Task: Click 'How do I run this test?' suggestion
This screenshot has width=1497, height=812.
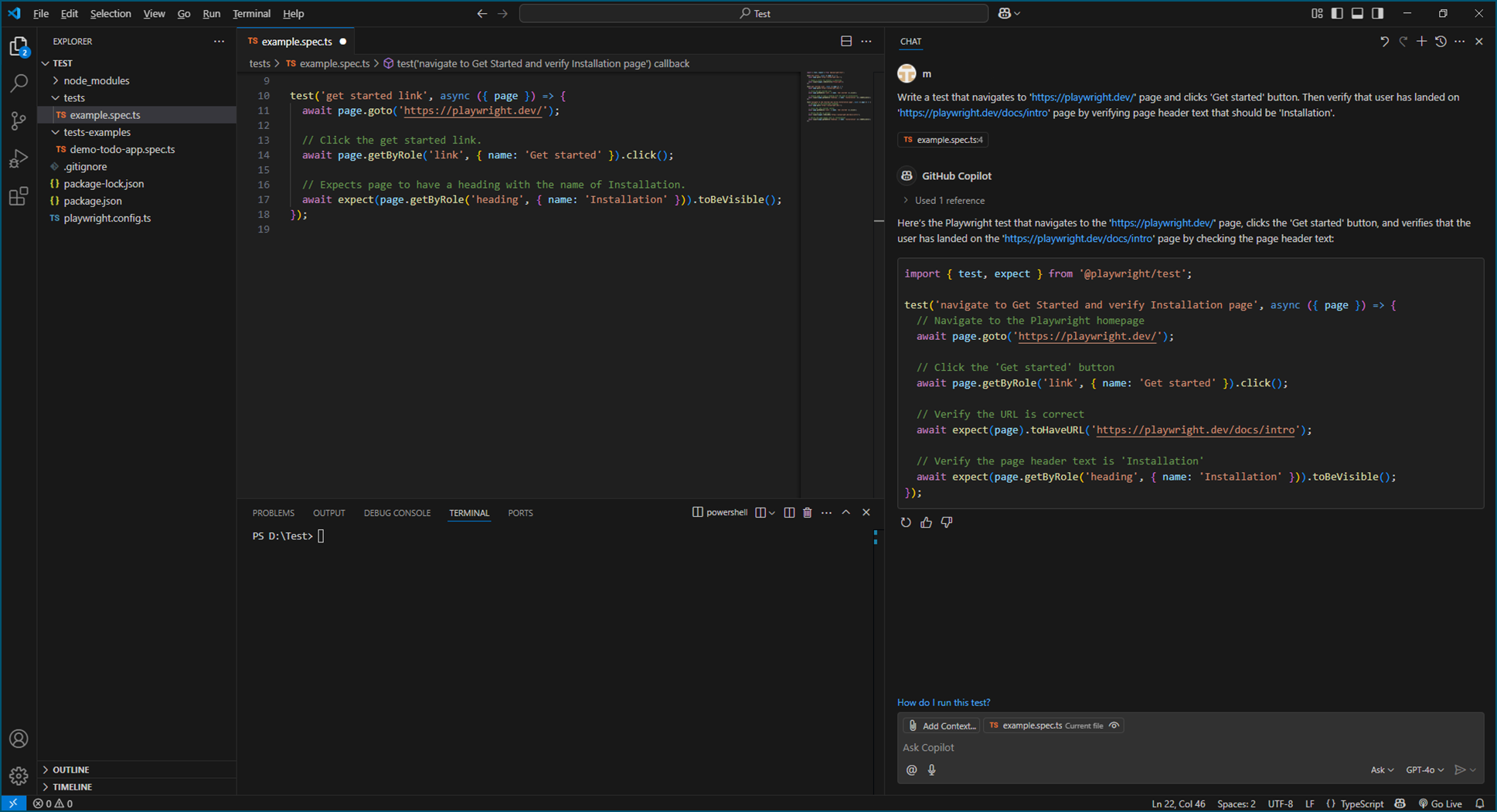Action: [943, 702]
